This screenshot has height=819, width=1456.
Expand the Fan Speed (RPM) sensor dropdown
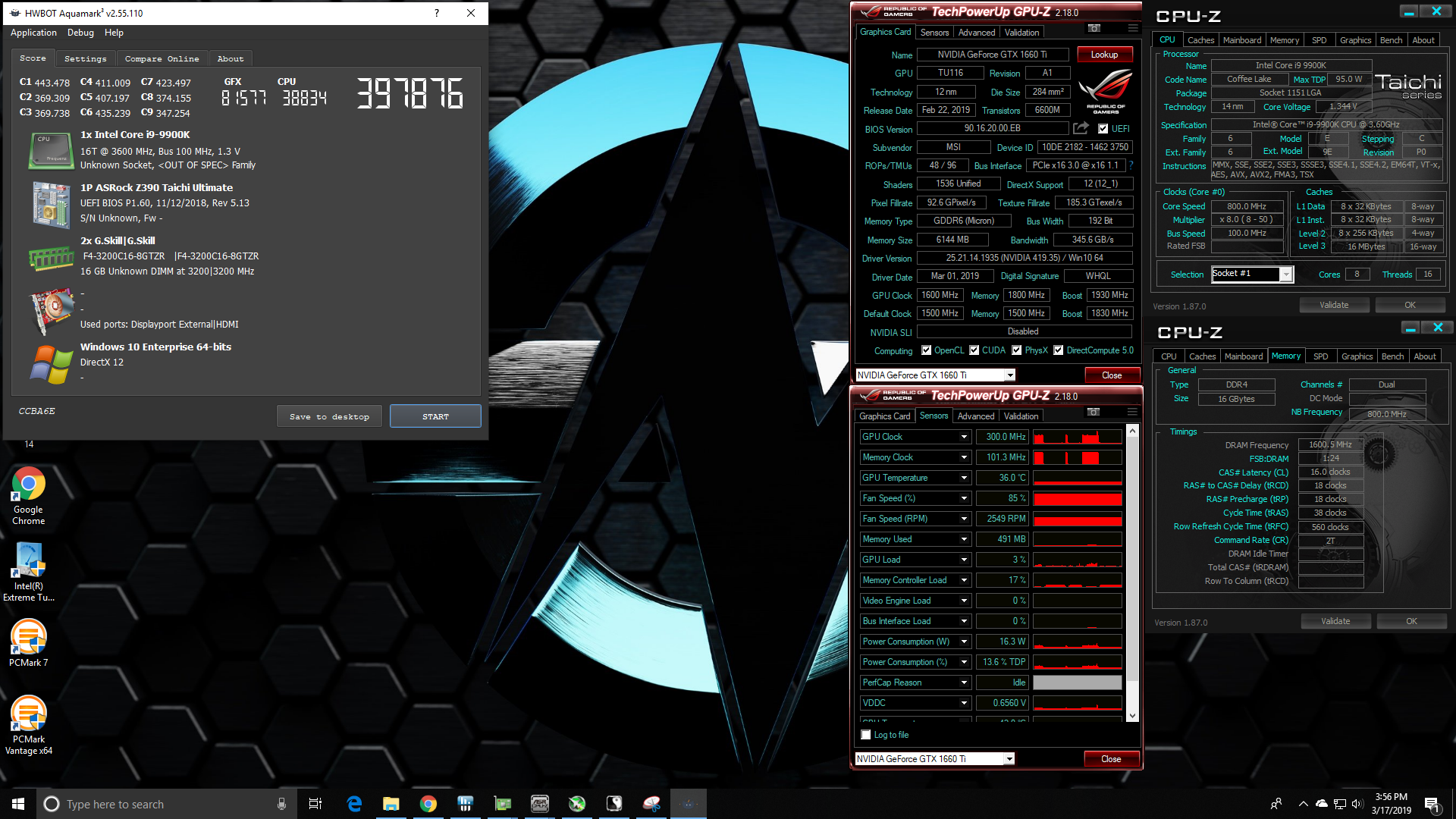tap(964, 519)
